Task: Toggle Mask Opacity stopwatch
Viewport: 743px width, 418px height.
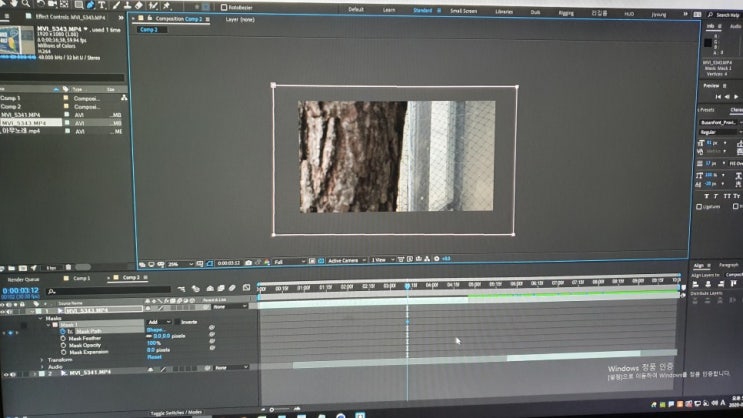Action: 63,345
